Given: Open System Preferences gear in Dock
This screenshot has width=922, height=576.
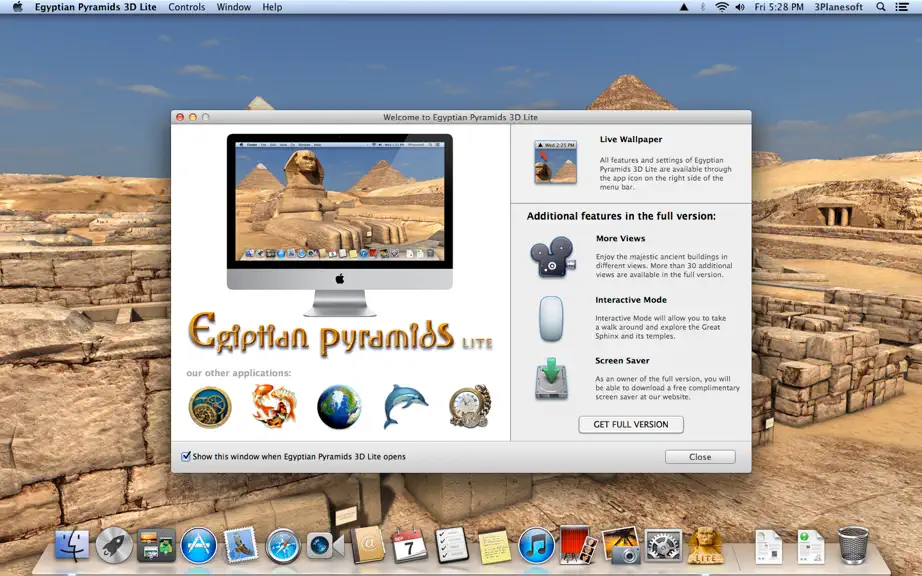Looking at the screenshot, I should pos(663,546).
